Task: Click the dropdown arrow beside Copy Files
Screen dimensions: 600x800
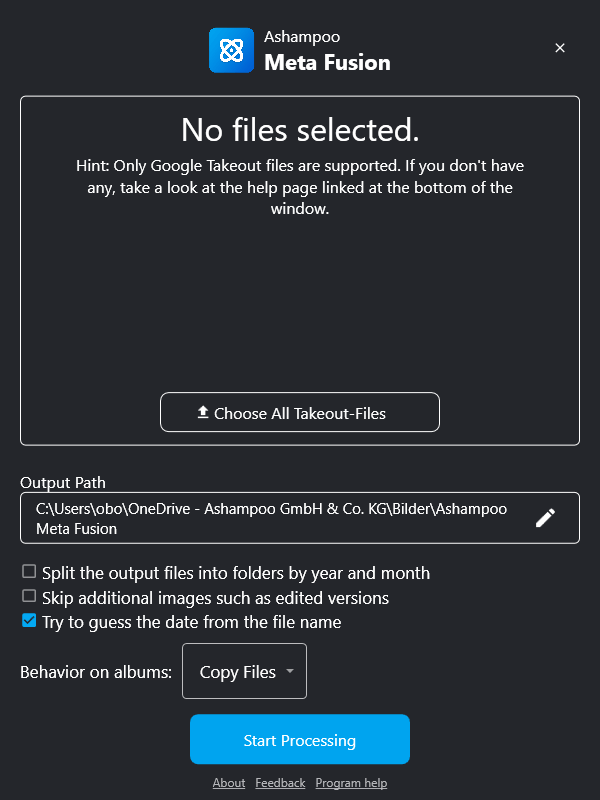Action: pos(290,671)
